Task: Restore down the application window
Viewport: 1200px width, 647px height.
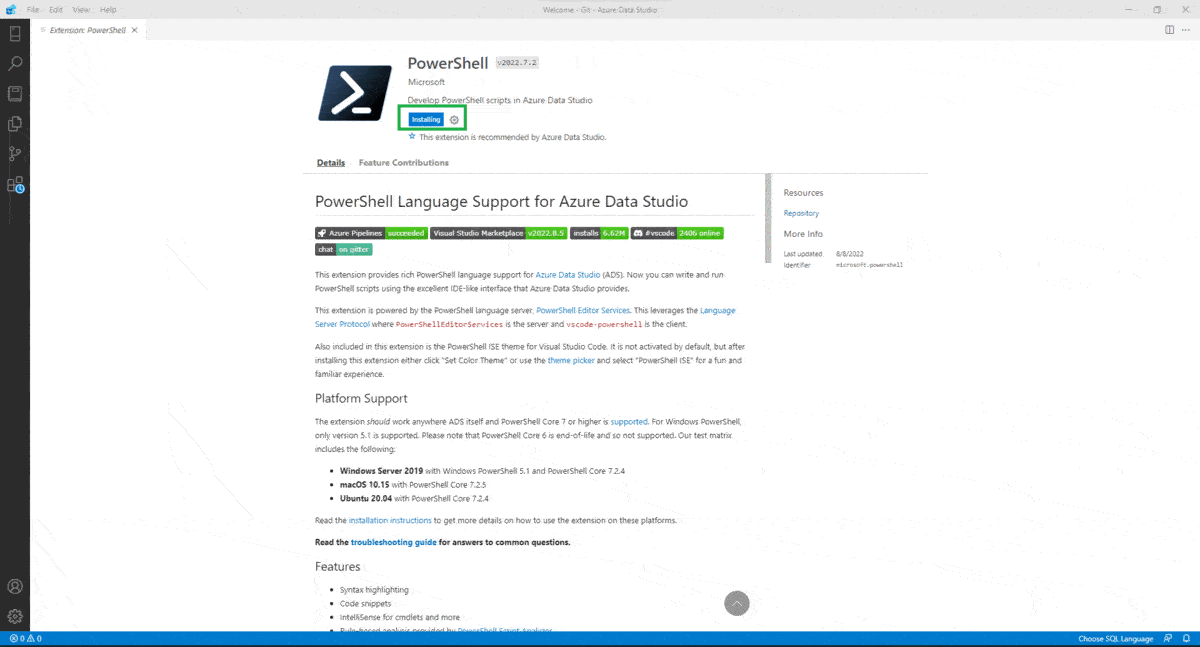Action: pos(1157,9)
